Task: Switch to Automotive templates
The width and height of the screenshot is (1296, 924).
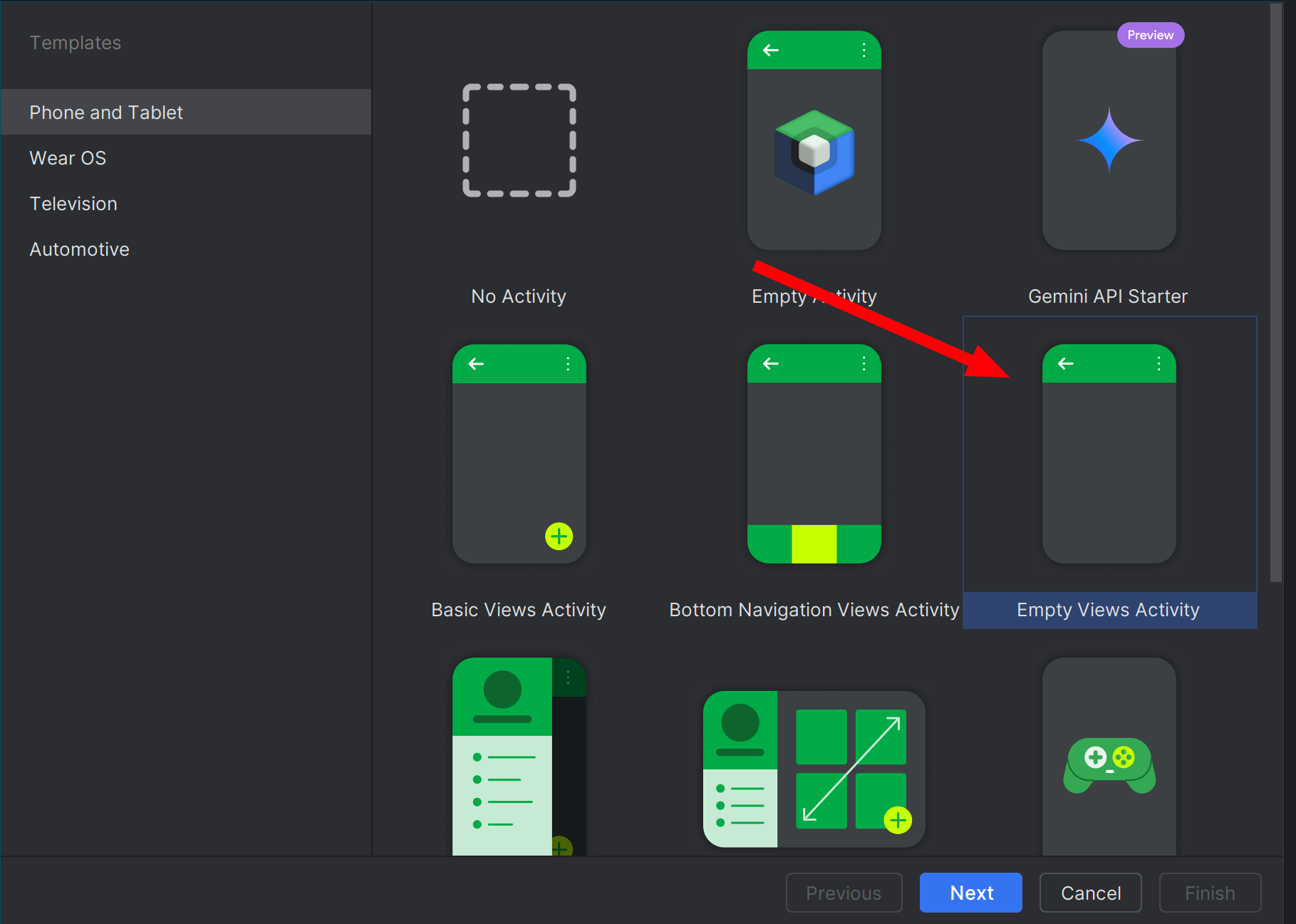Action: [186, 249]
